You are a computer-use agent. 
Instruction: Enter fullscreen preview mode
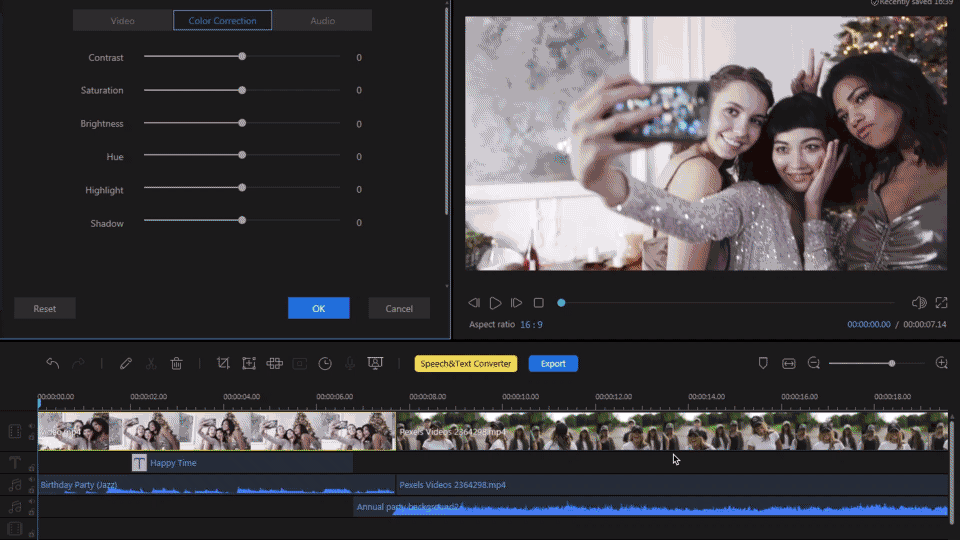pos(941,302)
